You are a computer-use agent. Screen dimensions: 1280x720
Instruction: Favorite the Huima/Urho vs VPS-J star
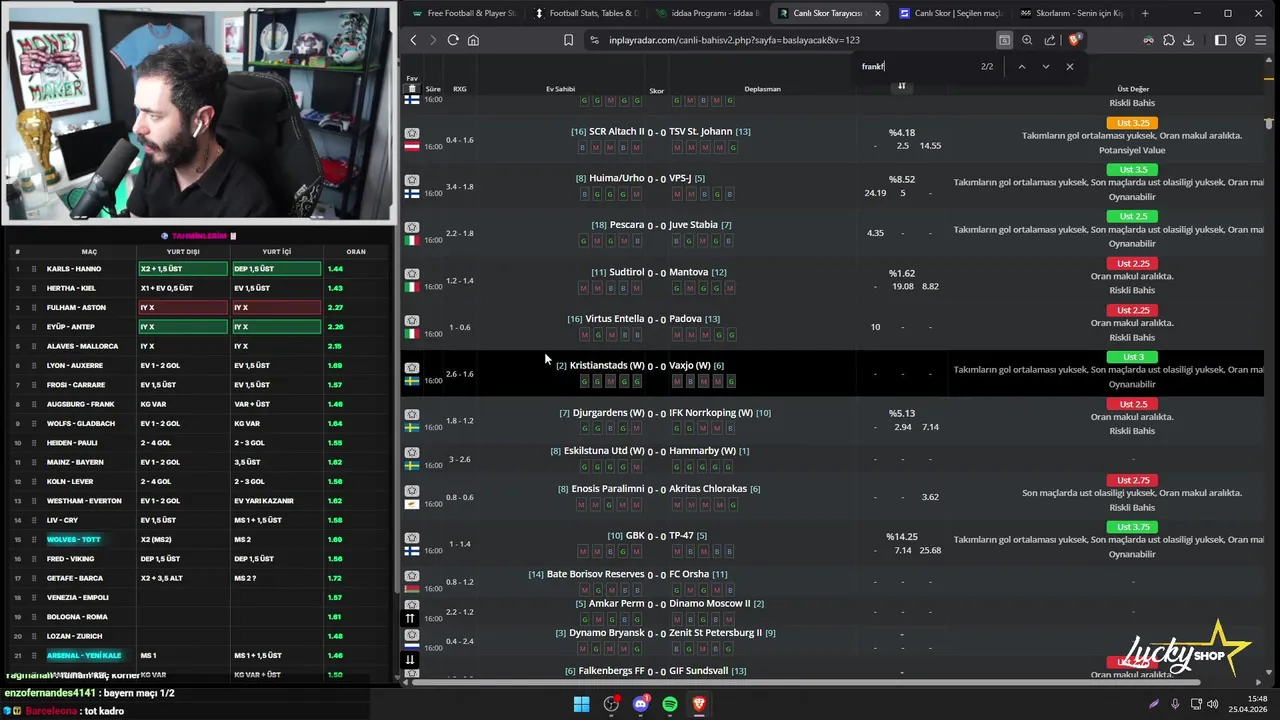(x=411, y=179)
